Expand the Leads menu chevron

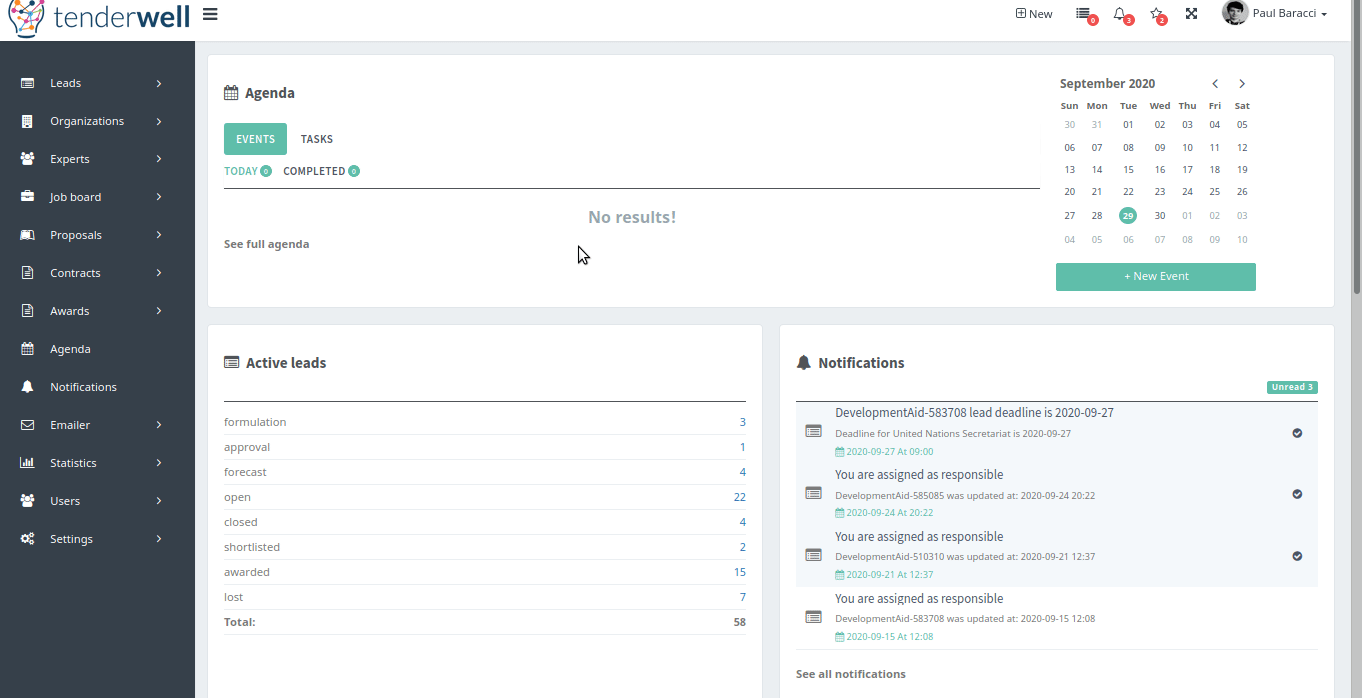pos(159,83)
